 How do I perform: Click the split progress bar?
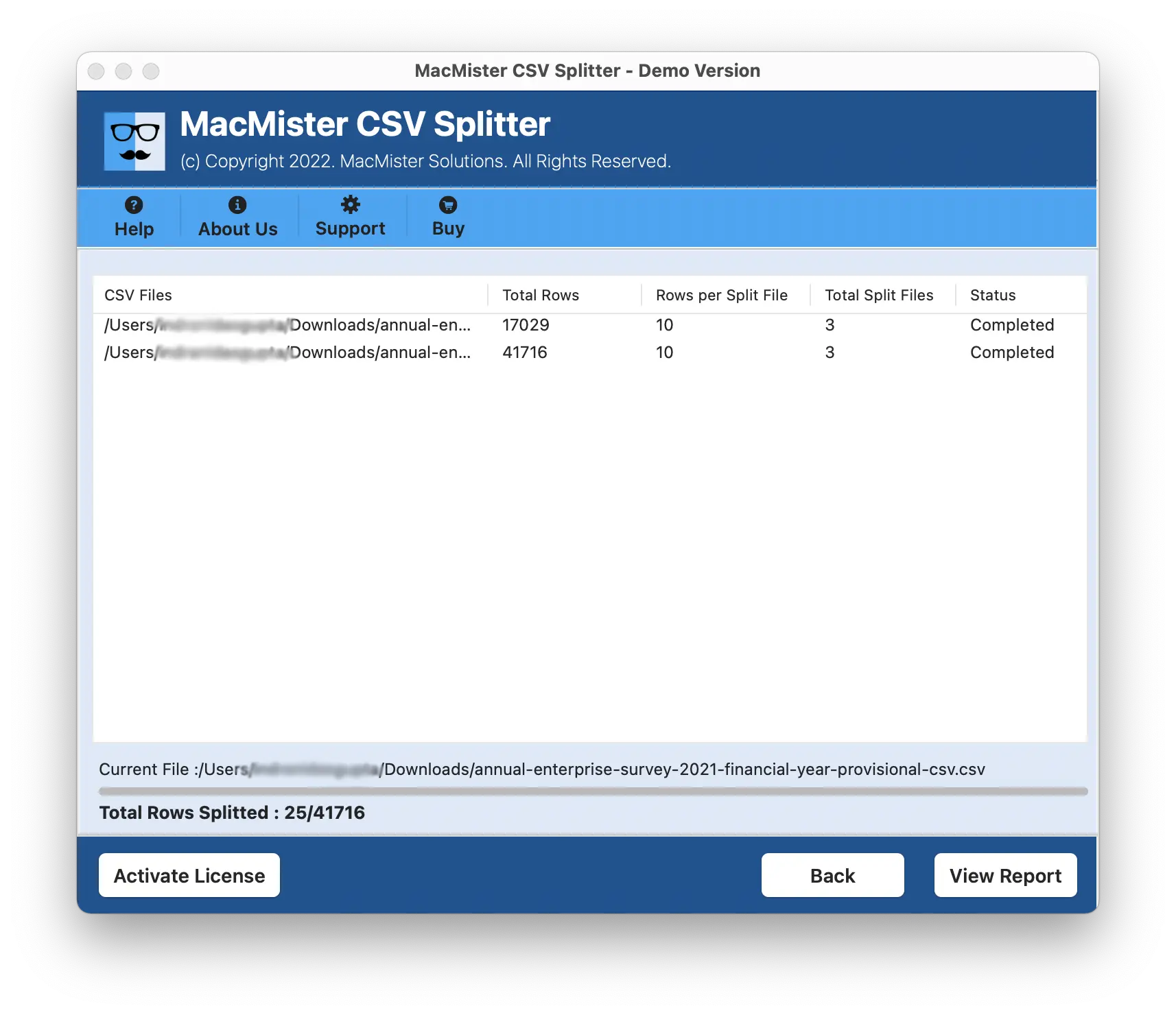[593, 791]
